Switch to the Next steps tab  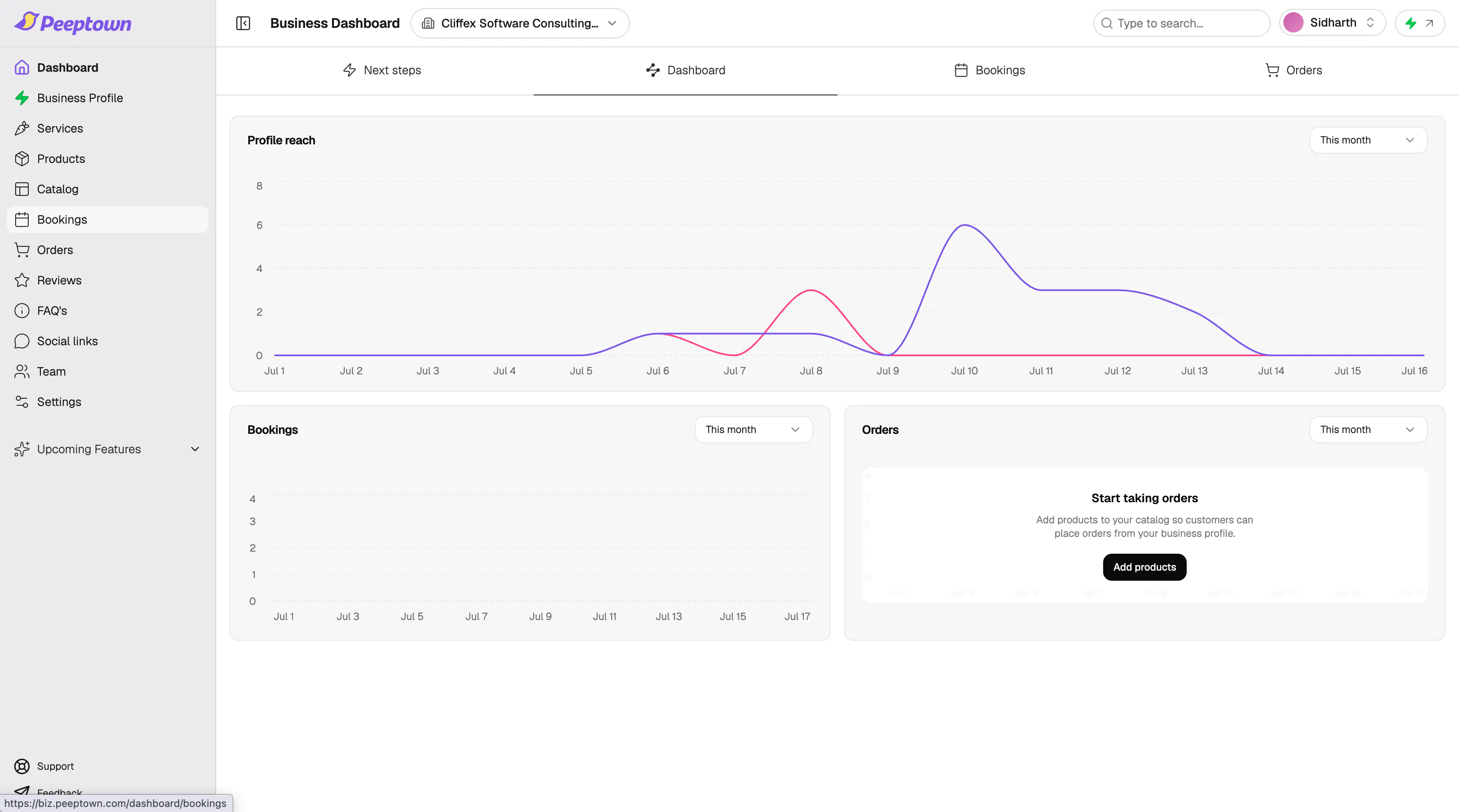click(x=382, y=70)
